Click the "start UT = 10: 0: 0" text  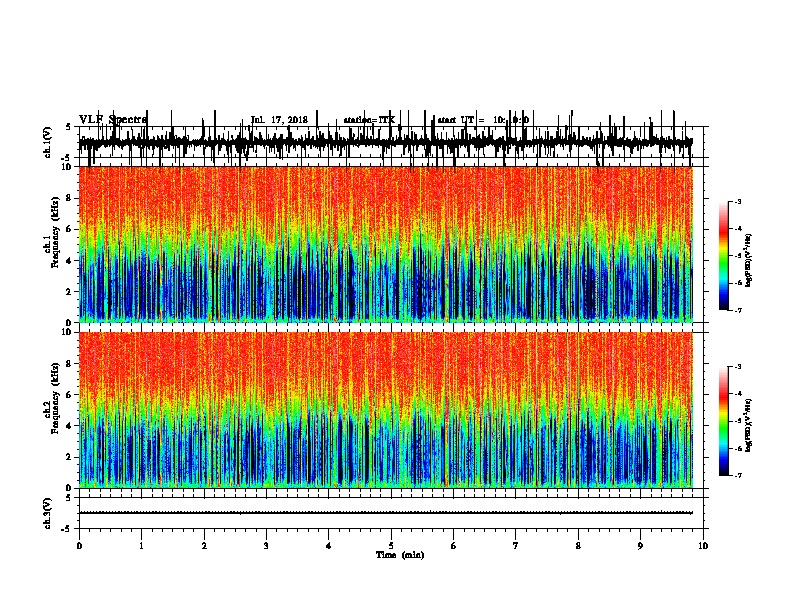(483, 120)
